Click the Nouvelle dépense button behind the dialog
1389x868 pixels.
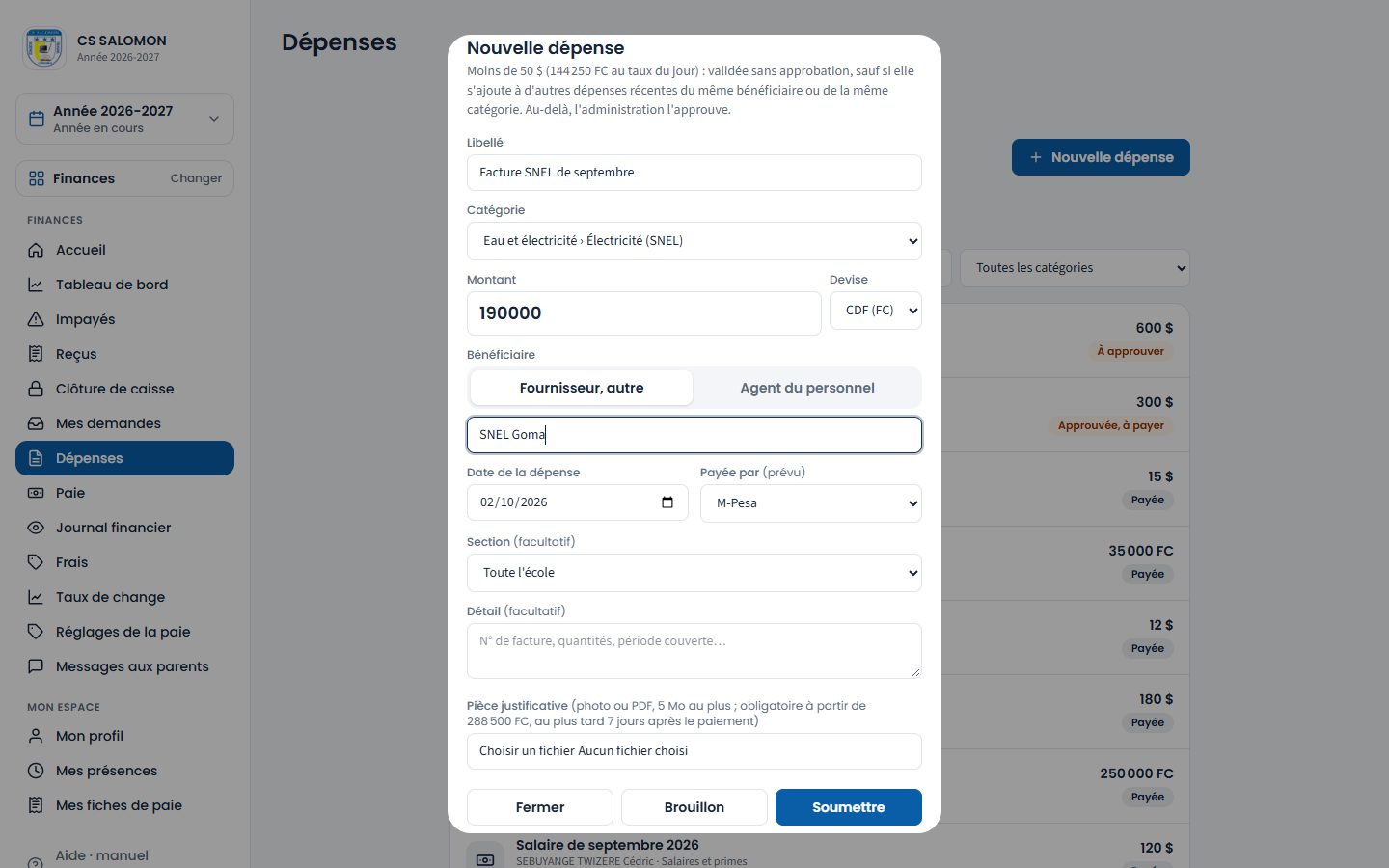1101,157
